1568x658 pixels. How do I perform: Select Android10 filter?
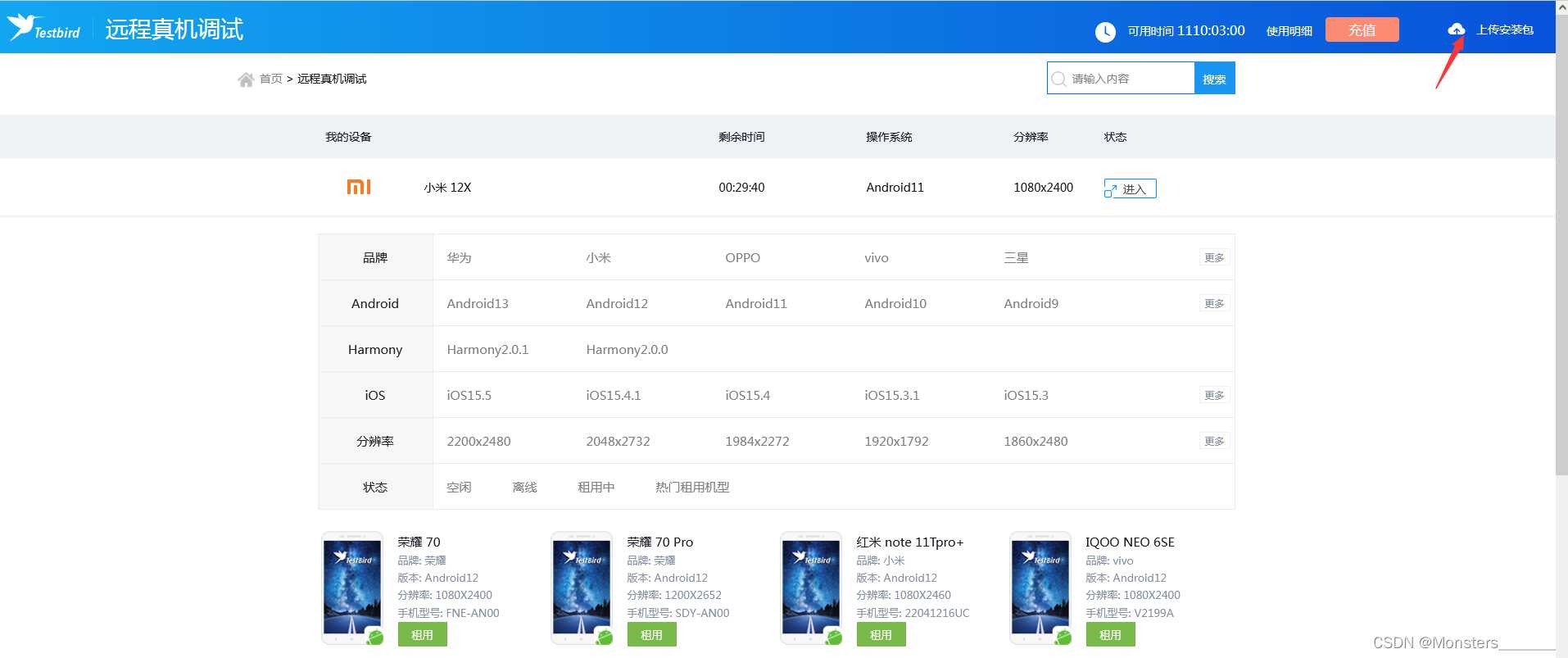(895, 303)
